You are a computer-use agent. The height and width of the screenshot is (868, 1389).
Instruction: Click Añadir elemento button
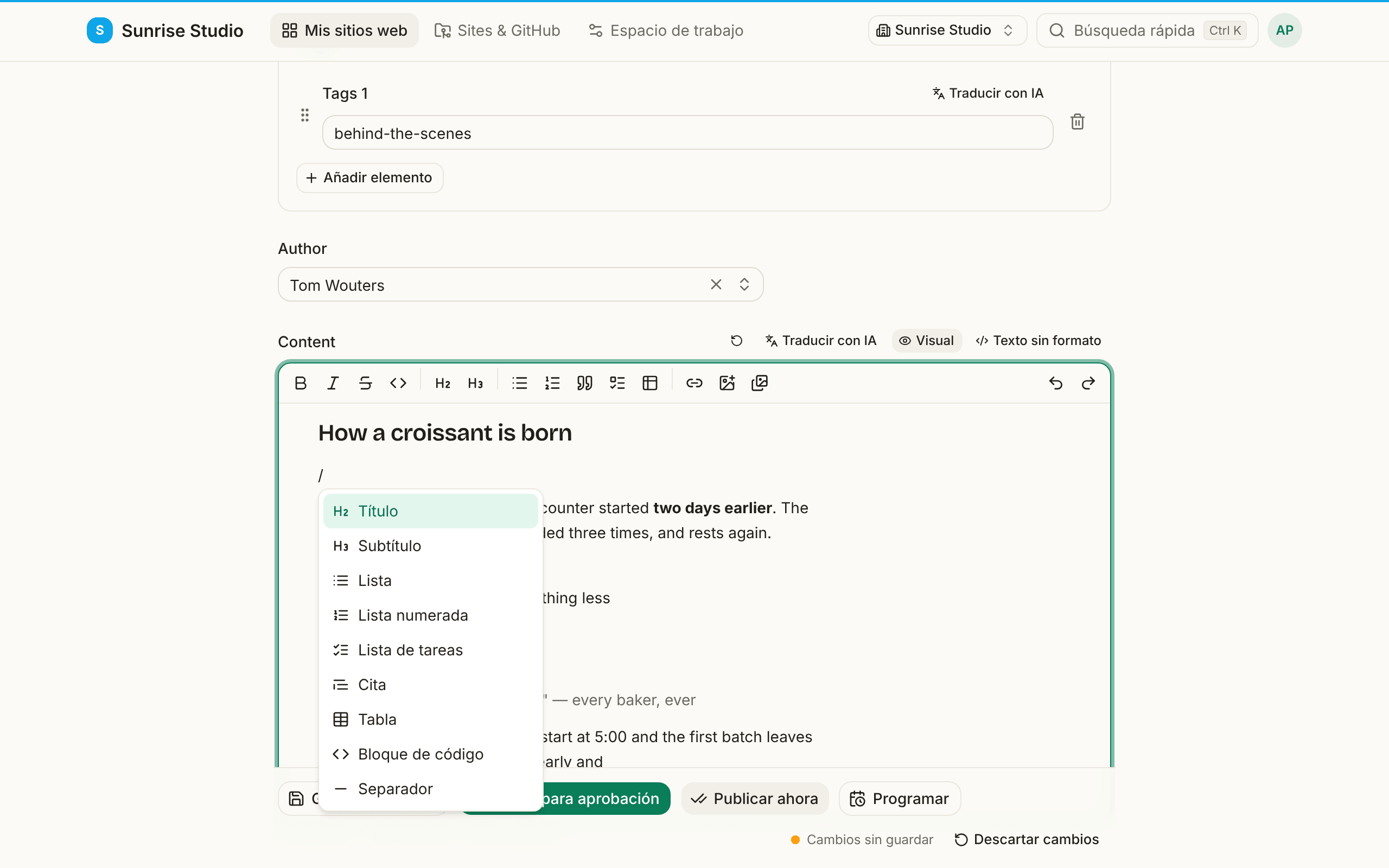click(x=369, y=178)
